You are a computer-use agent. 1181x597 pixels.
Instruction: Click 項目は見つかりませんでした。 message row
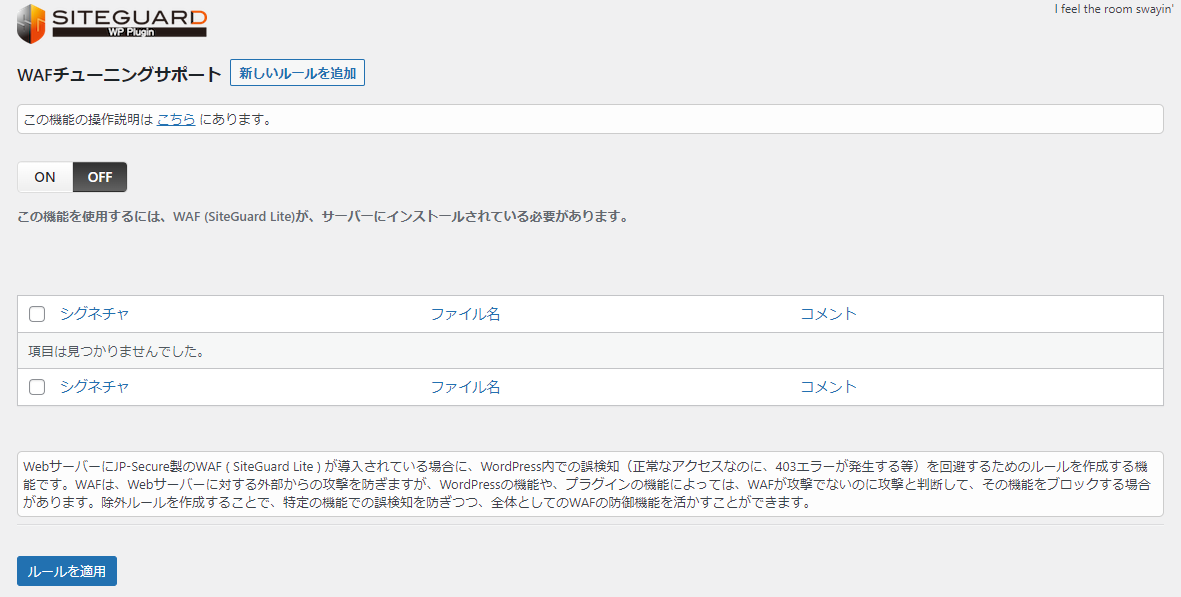coord(590,351)
